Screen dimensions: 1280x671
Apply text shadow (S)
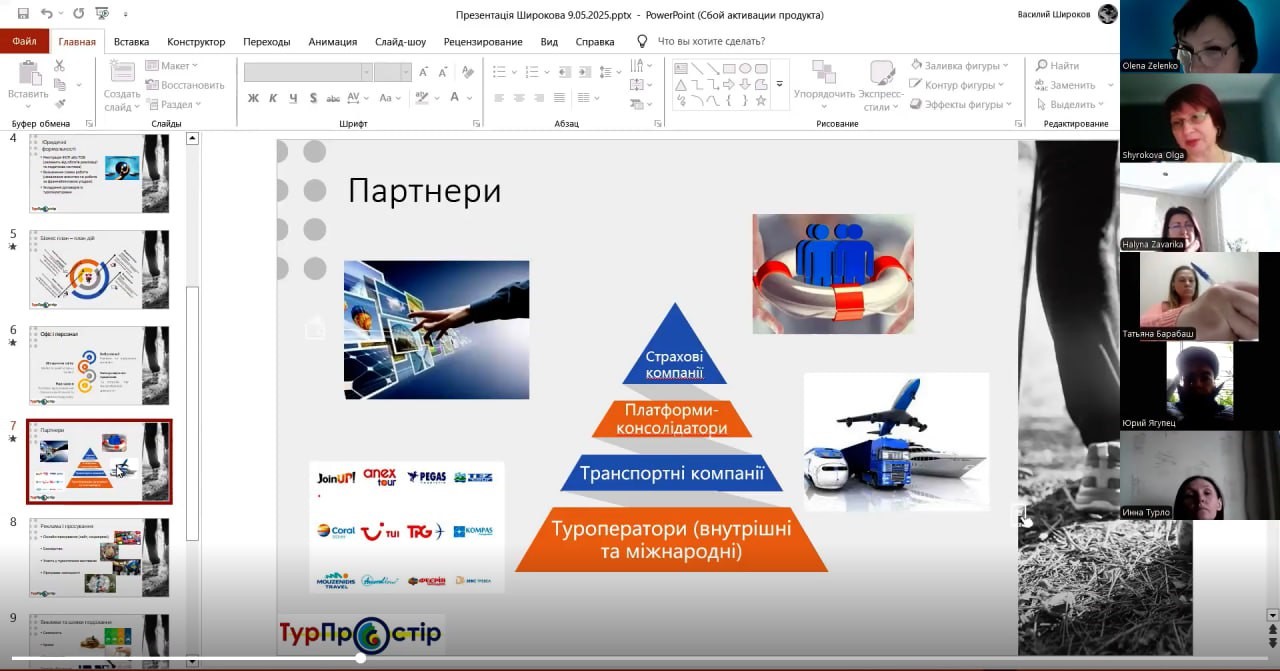[x=314, y=98]
